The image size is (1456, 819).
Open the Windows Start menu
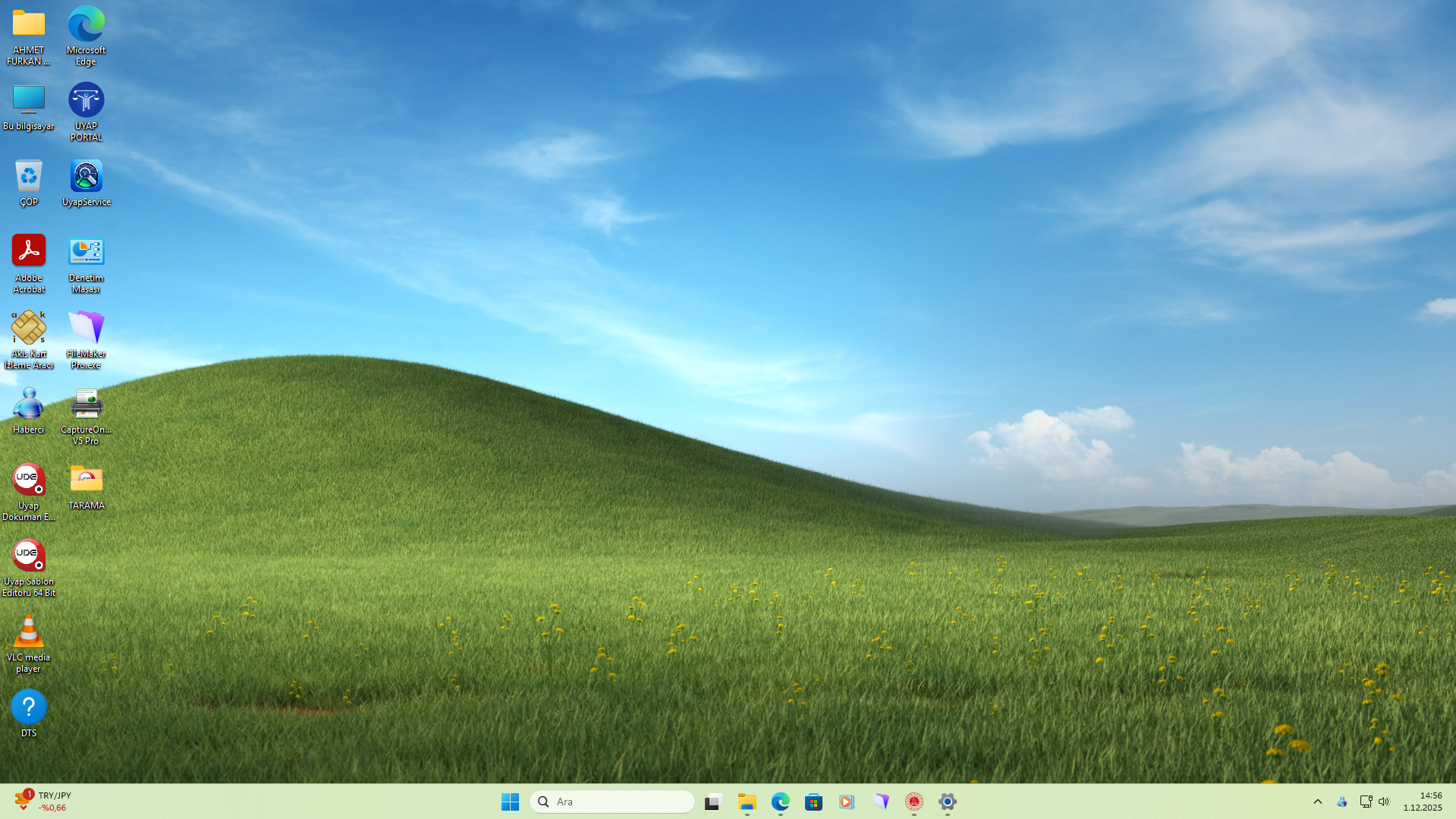tap(510, 802)
